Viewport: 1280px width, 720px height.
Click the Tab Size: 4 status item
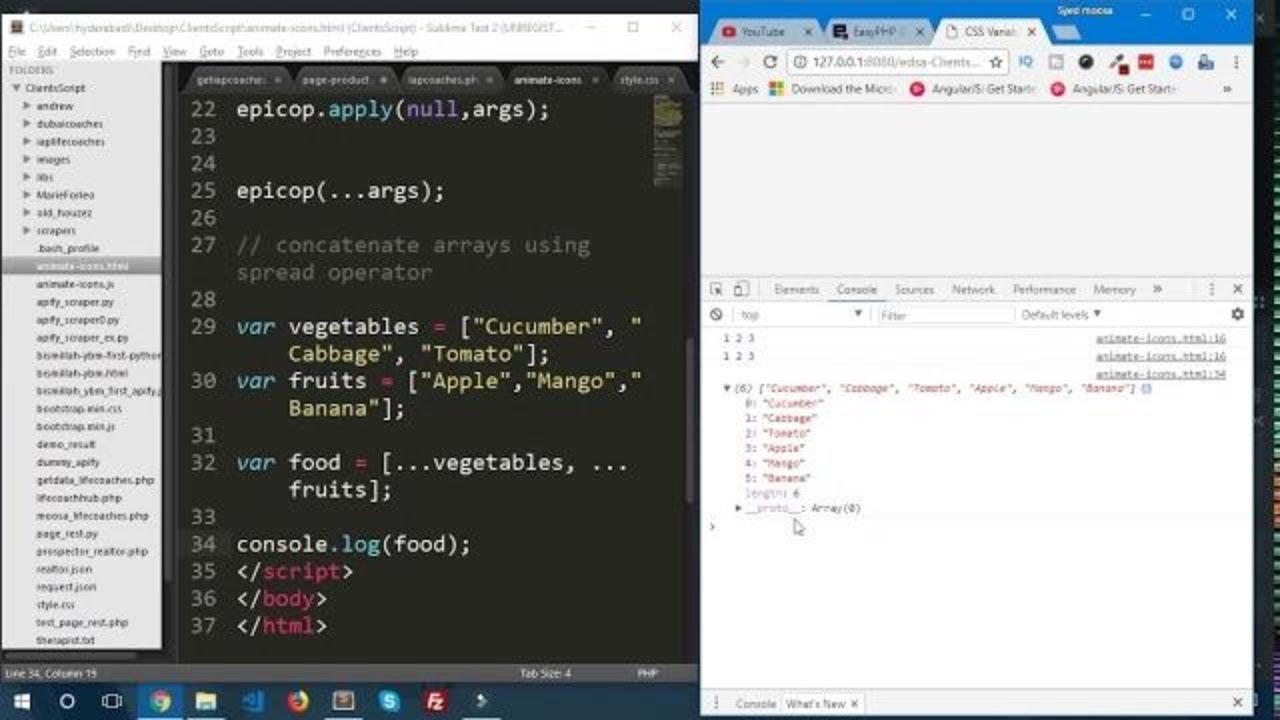546,674
